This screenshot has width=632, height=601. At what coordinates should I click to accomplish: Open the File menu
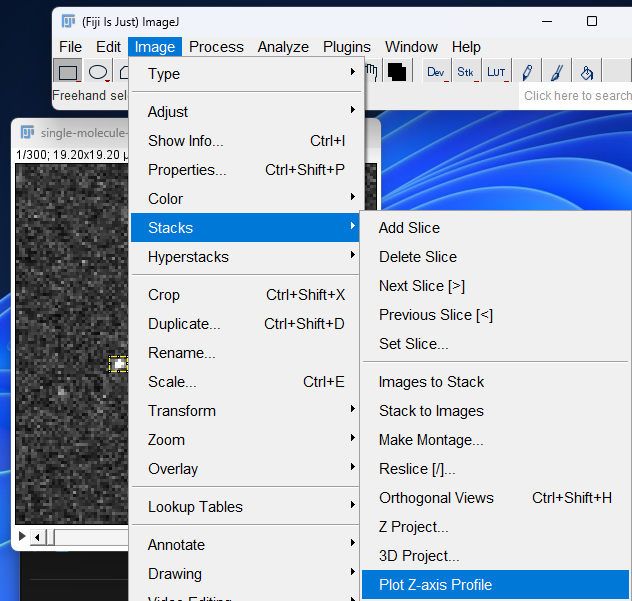click(70, 47)
